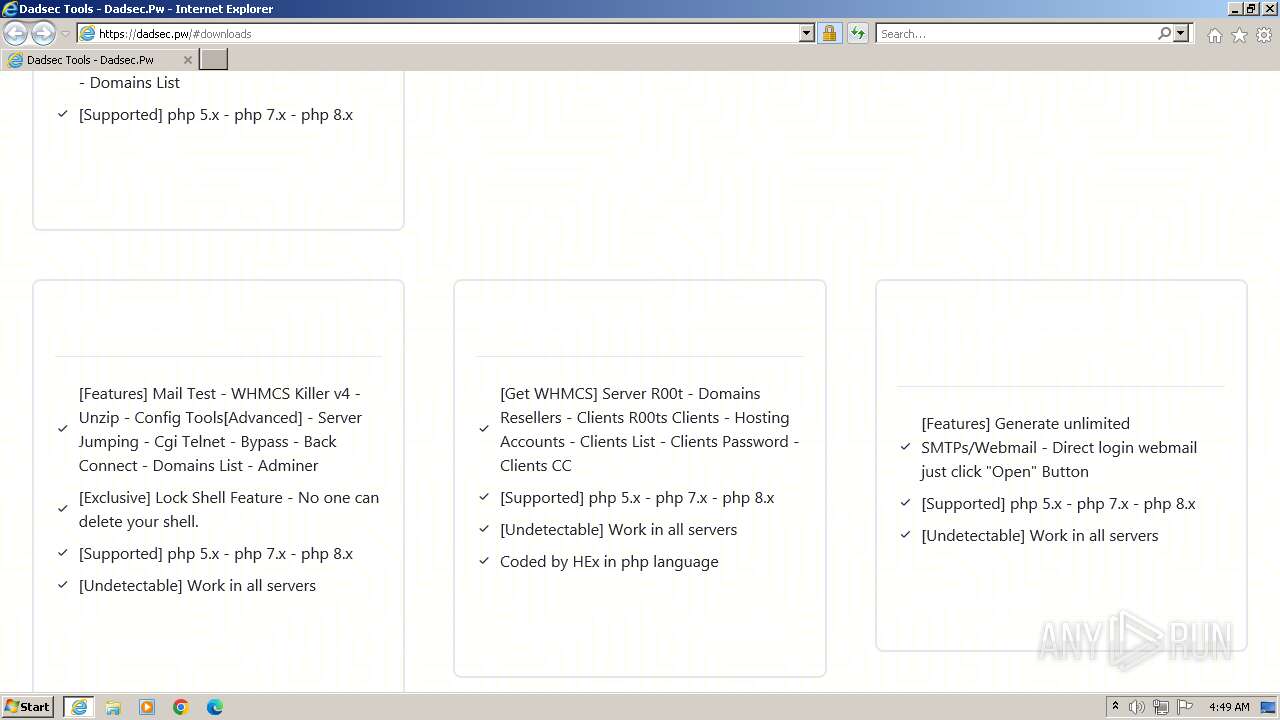Go back with the browser Back arrow

(15, 33)
